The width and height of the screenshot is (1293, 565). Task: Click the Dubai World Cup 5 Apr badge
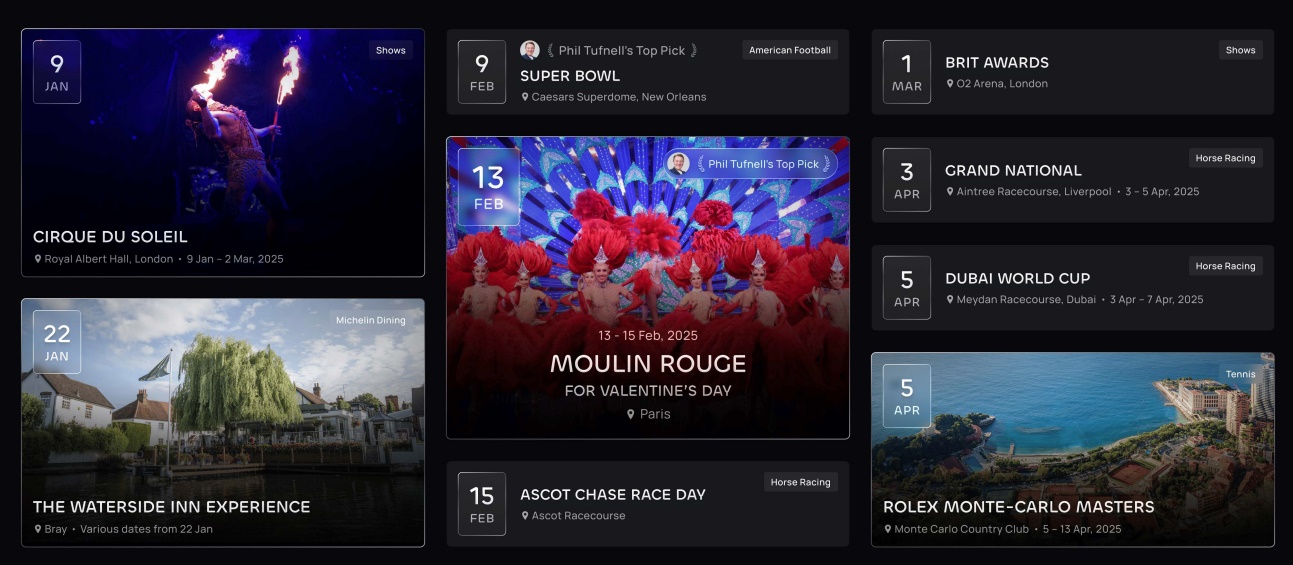(907, 288)
